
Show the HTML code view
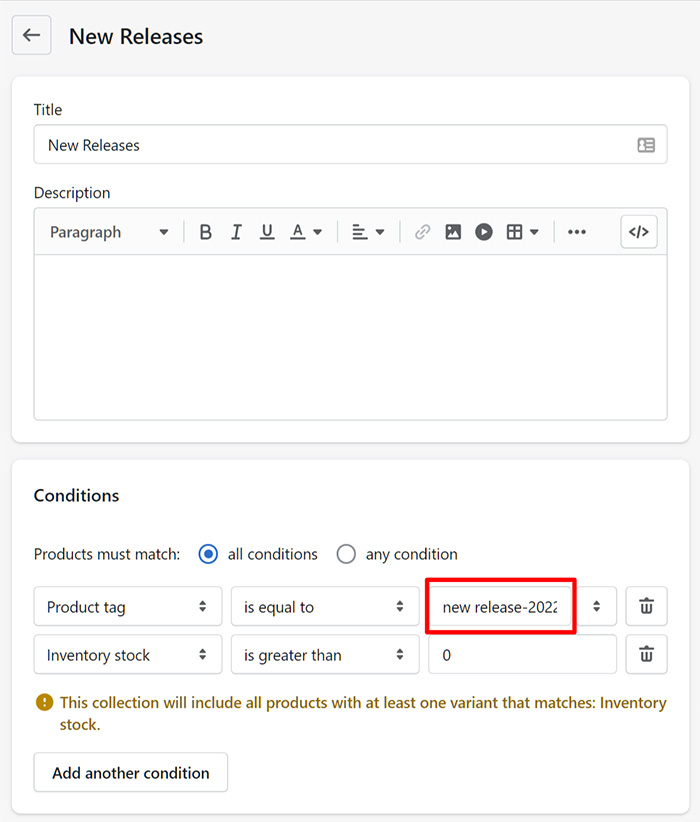638,232
